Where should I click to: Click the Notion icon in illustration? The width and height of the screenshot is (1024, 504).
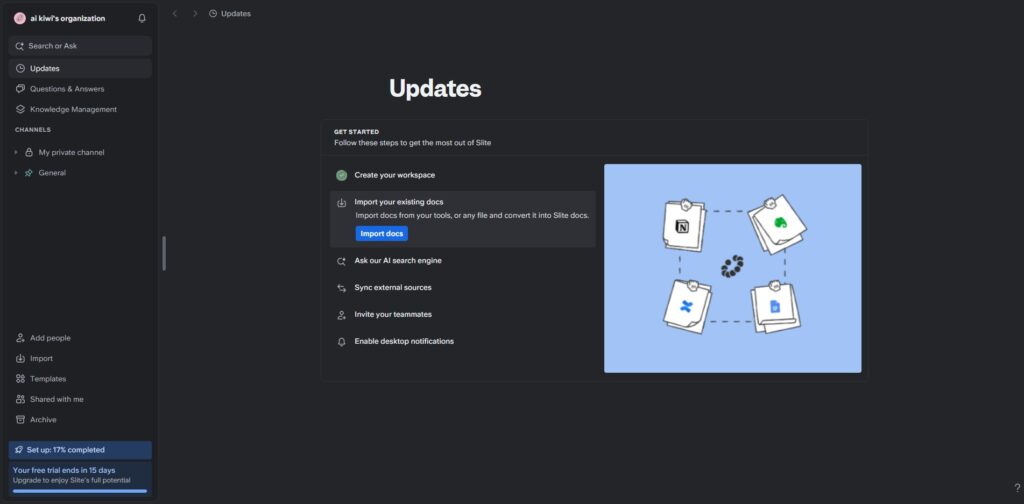(x=682, y=227)
